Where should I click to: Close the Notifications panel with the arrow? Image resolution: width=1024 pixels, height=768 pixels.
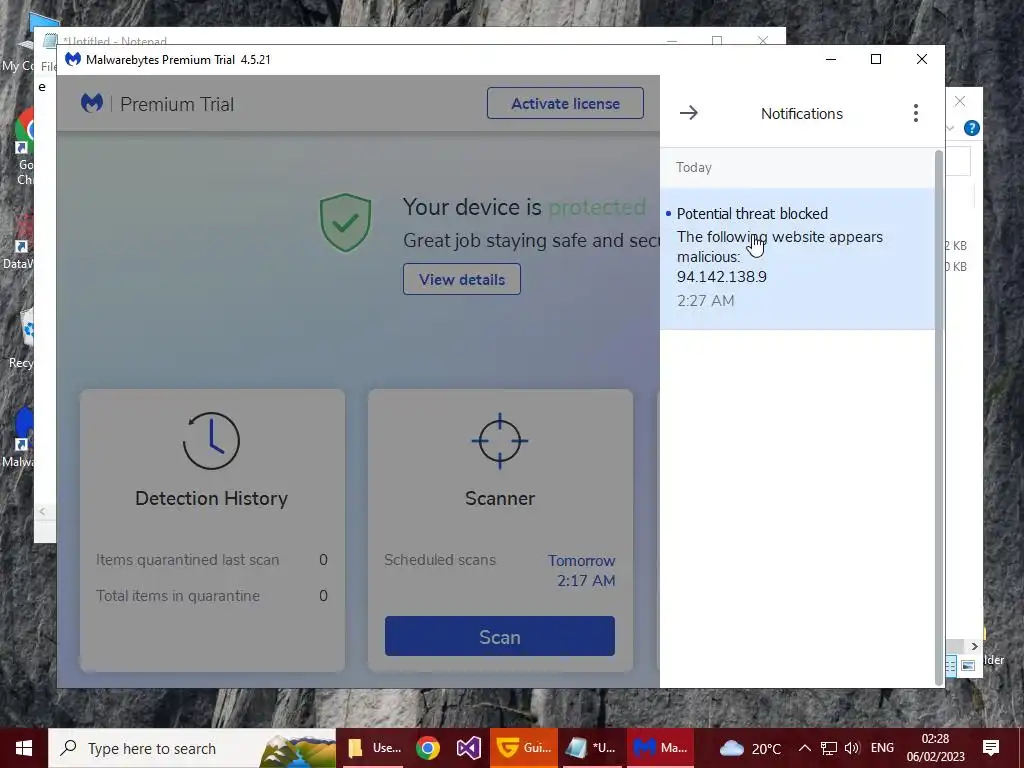click(688, 113)
